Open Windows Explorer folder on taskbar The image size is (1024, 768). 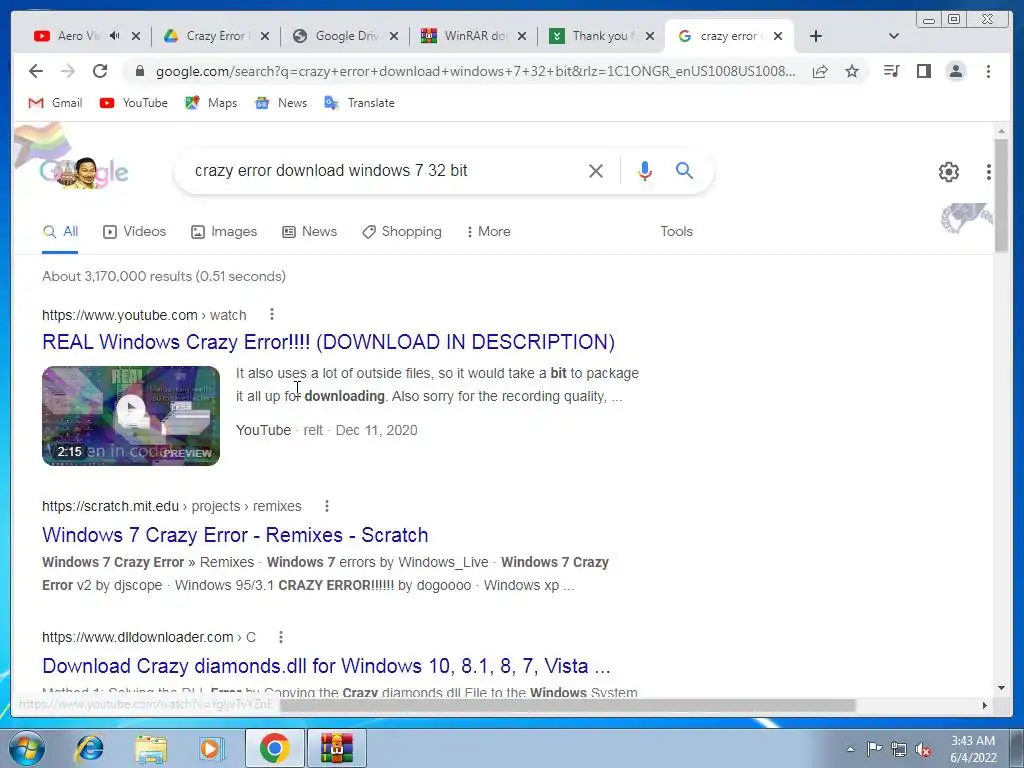(x=150, y=748)
